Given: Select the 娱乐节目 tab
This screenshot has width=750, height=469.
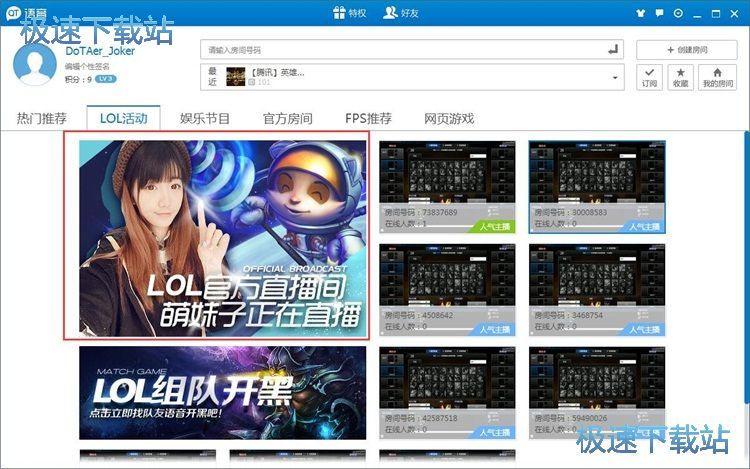Looking at the screenshot, I should click(205, 118).
